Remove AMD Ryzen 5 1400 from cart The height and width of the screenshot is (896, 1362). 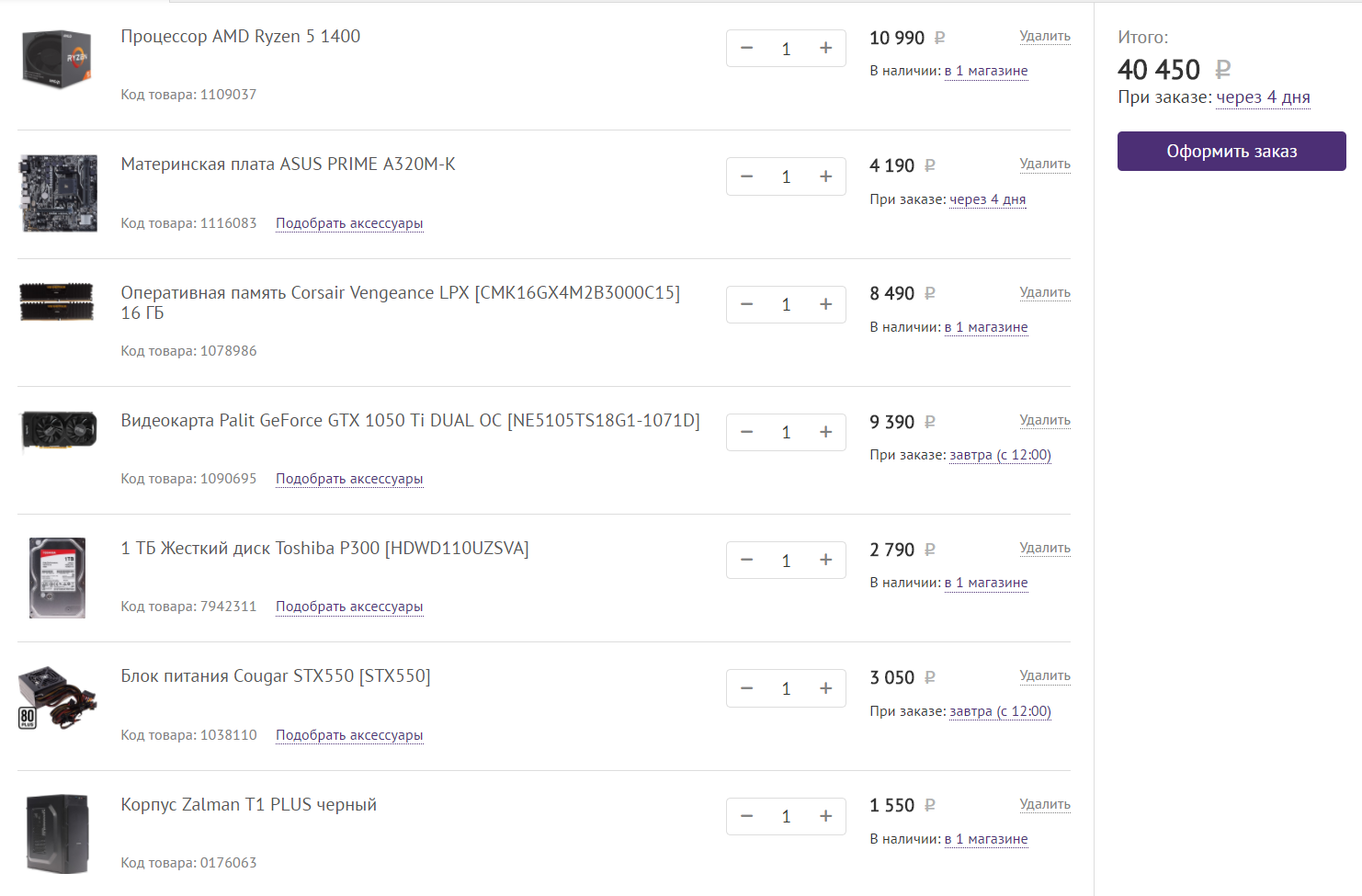[1044, 36]
